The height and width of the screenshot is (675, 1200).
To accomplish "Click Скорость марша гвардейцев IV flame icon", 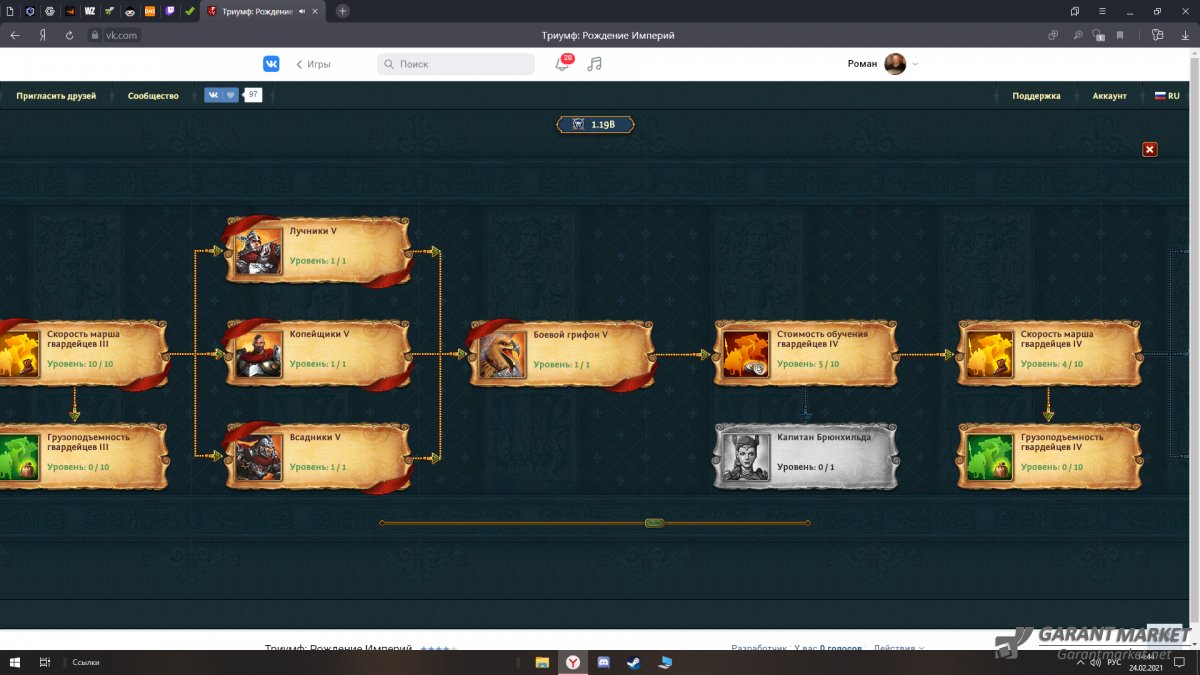I will 990,354.
